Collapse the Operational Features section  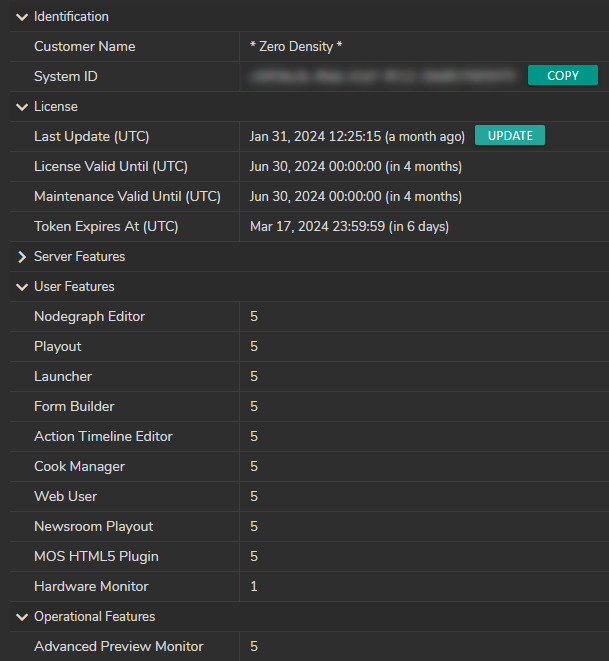click(x=22, y=617)
